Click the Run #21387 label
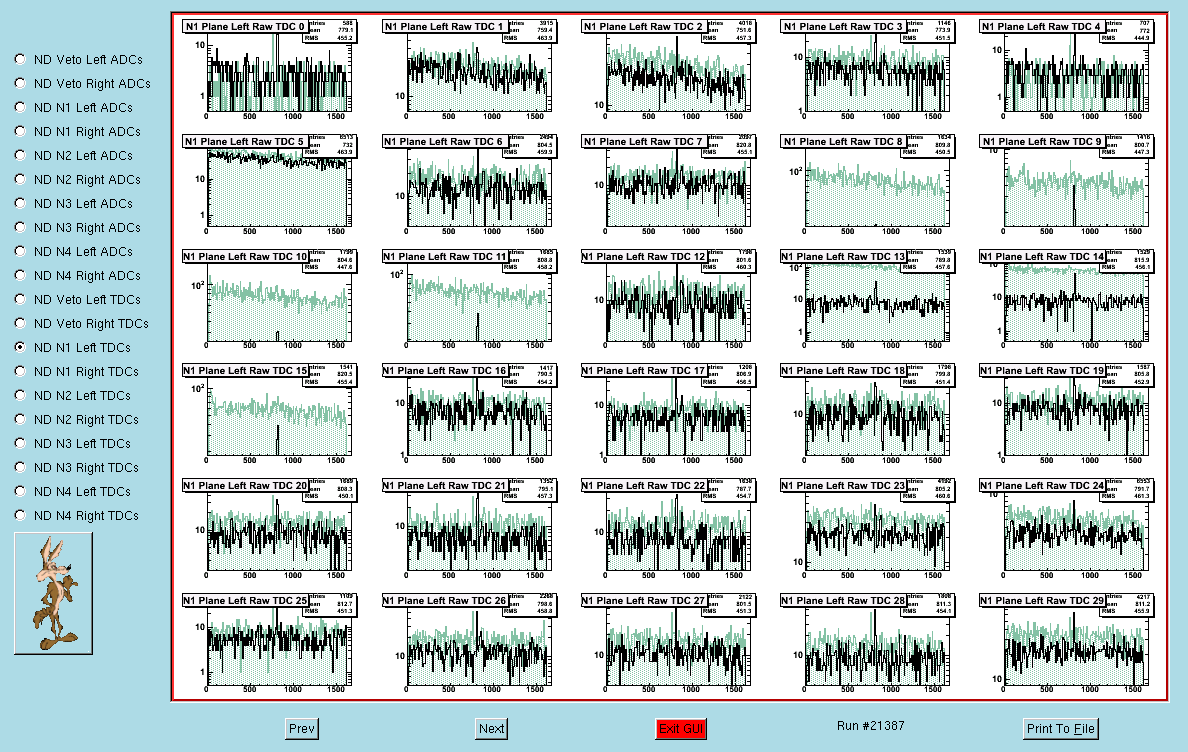This screenshot has height=752, width=1188. (x=871, y=725)
